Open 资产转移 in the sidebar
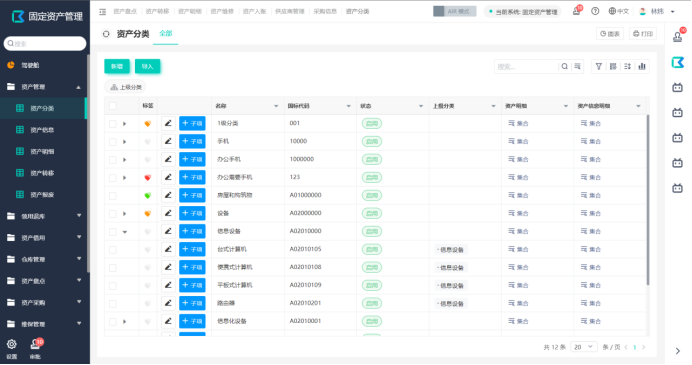692x365 pixels. tap(42, 173)
